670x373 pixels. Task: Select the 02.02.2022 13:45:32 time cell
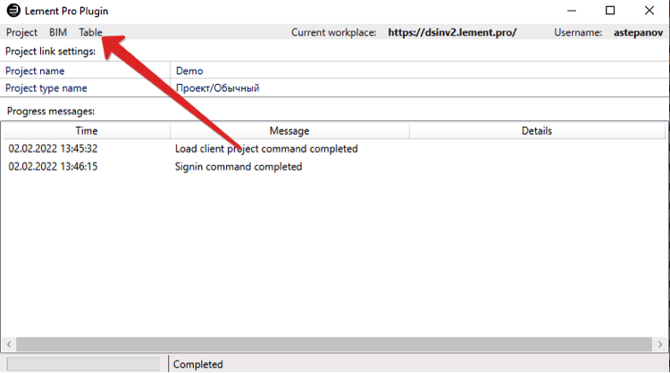pos(53,149)
